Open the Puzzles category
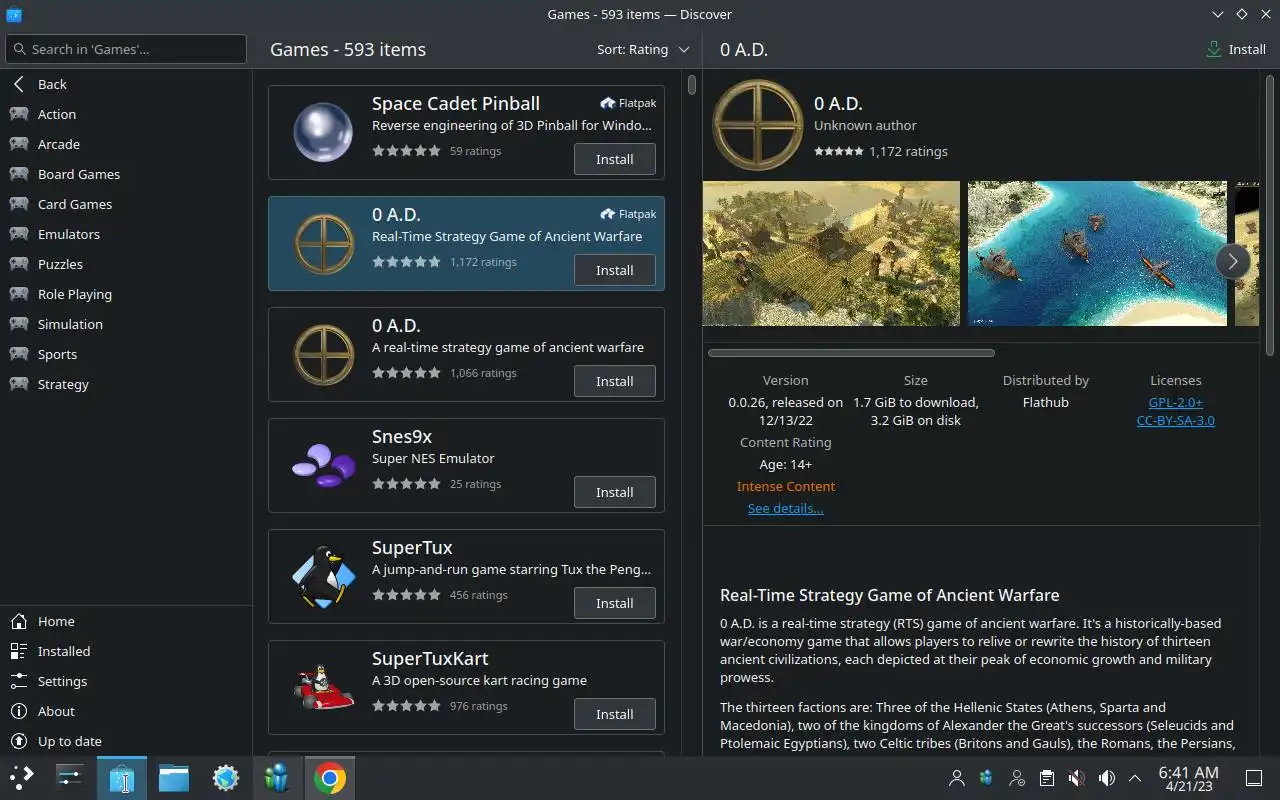Screen dimensions: 1280x800 coord(126,264)
